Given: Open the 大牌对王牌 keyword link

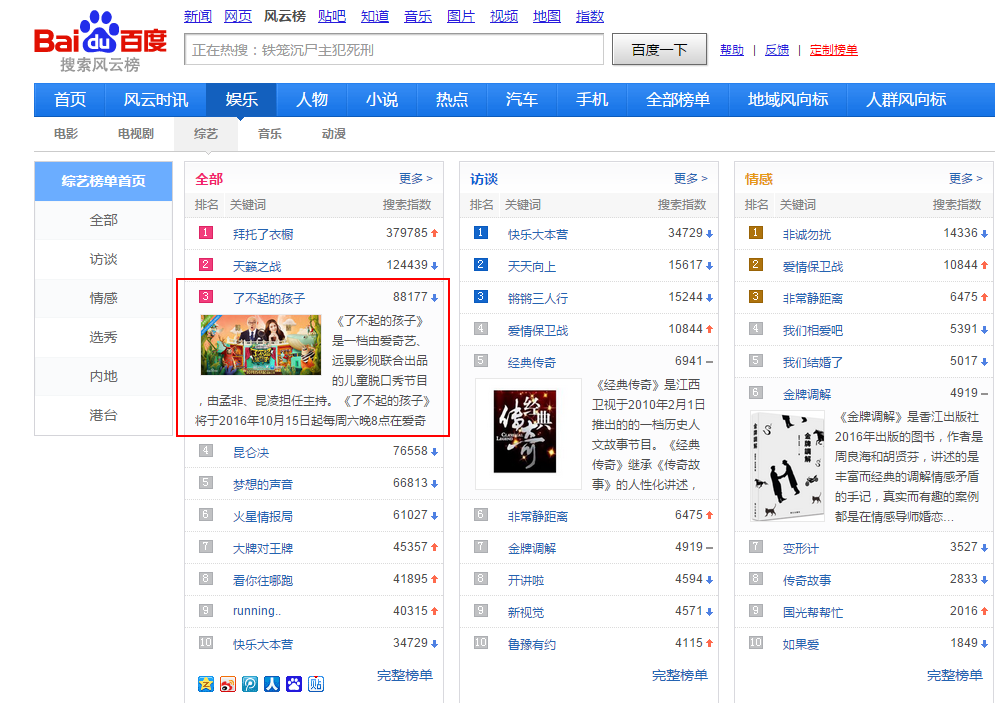Looking at the screenshot, I should point(263,549).
